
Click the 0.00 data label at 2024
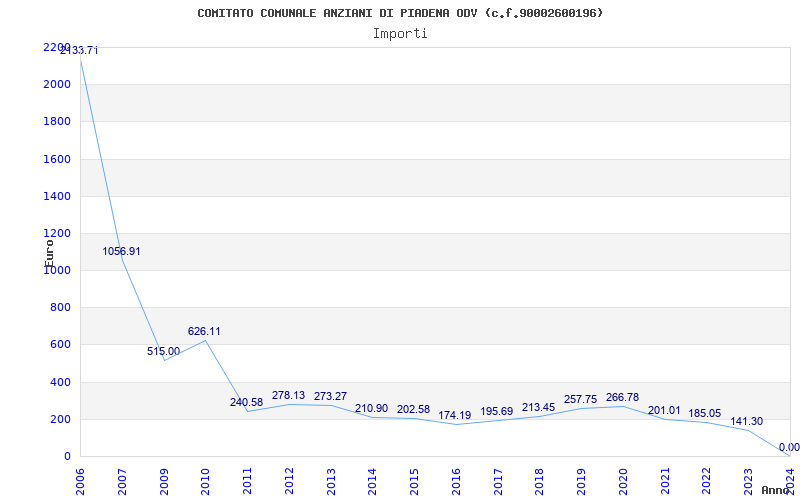tap(789, 447)
